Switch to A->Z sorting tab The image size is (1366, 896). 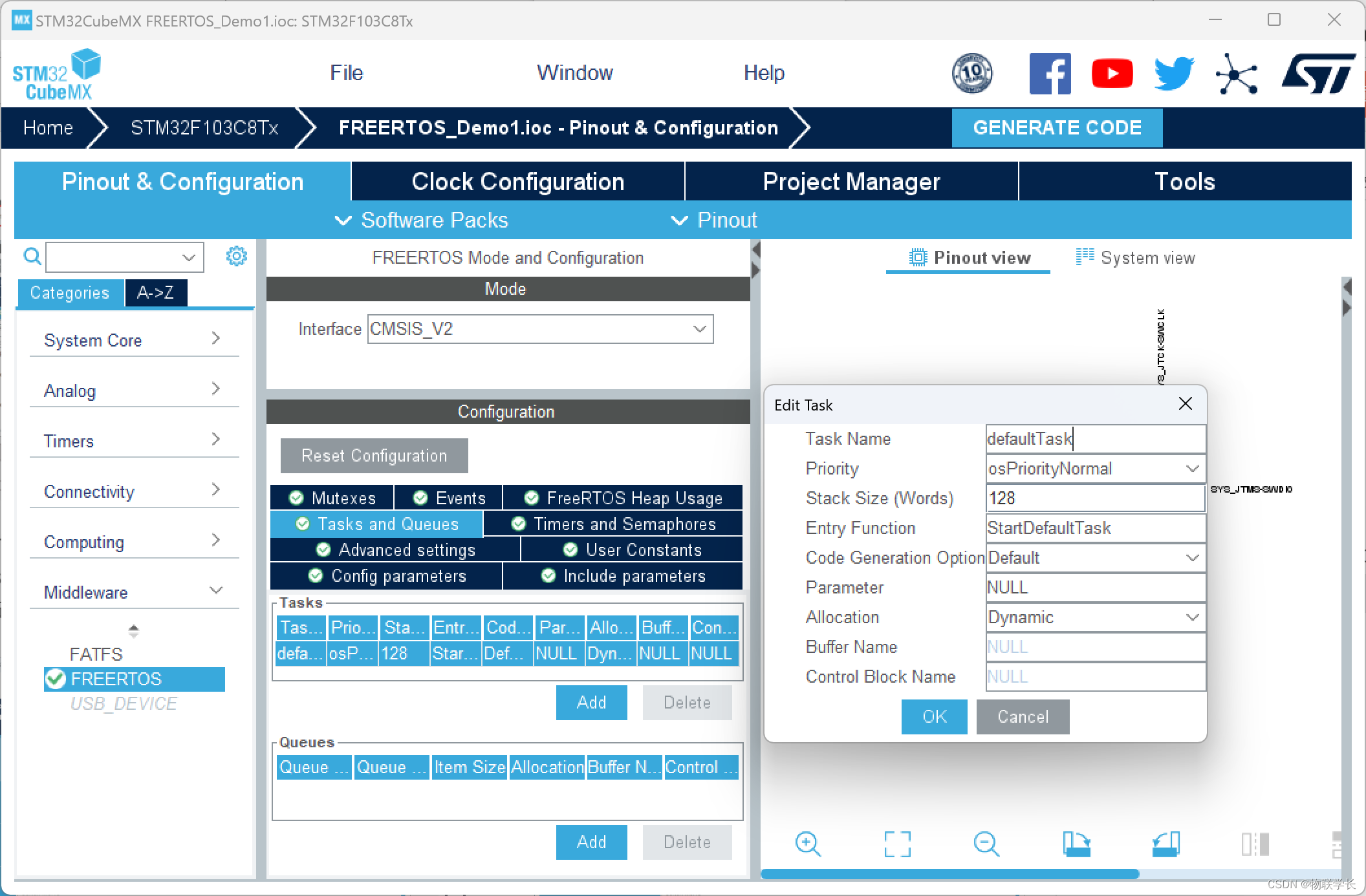click(155, 293)
